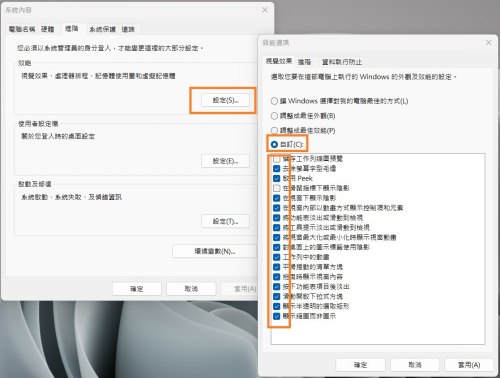Toggle 工作列中的動畫 checkbox

pyautogui.click(x=276, y=257)
